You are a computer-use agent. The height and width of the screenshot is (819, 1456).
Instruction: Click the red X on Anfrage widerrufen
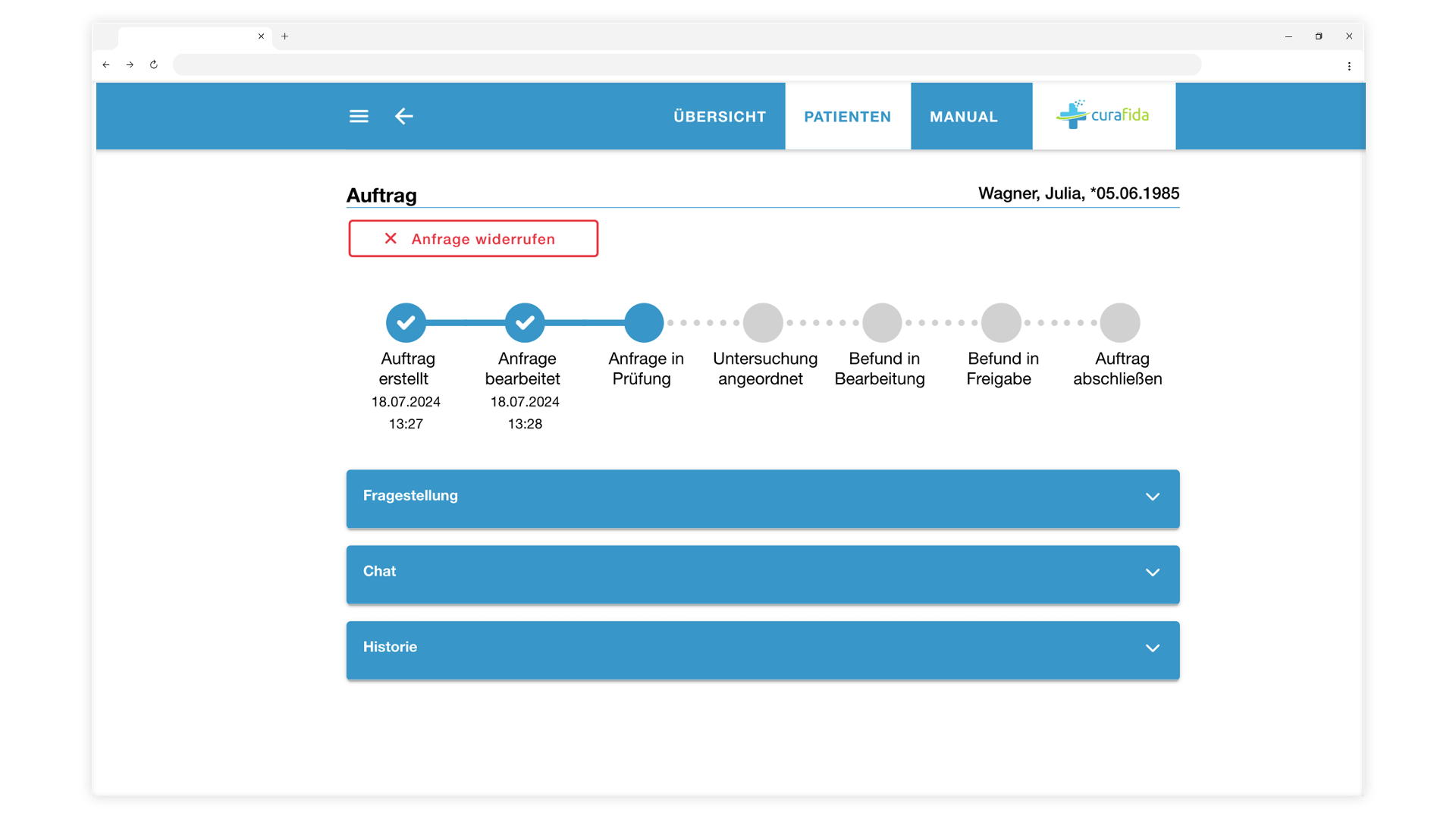pyautogui.click(x=391, y=239)
